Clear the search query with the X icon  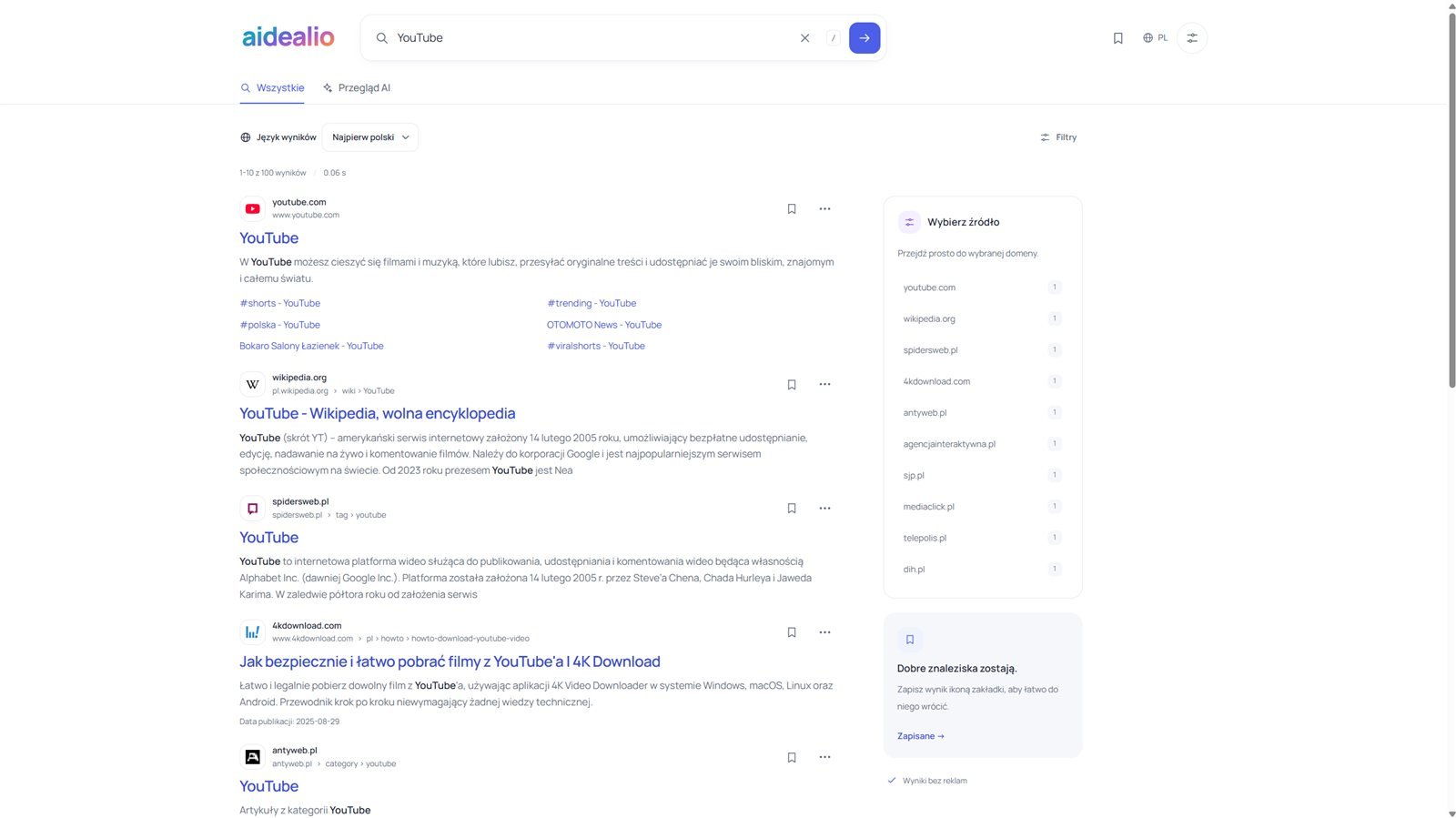point(804,38)
